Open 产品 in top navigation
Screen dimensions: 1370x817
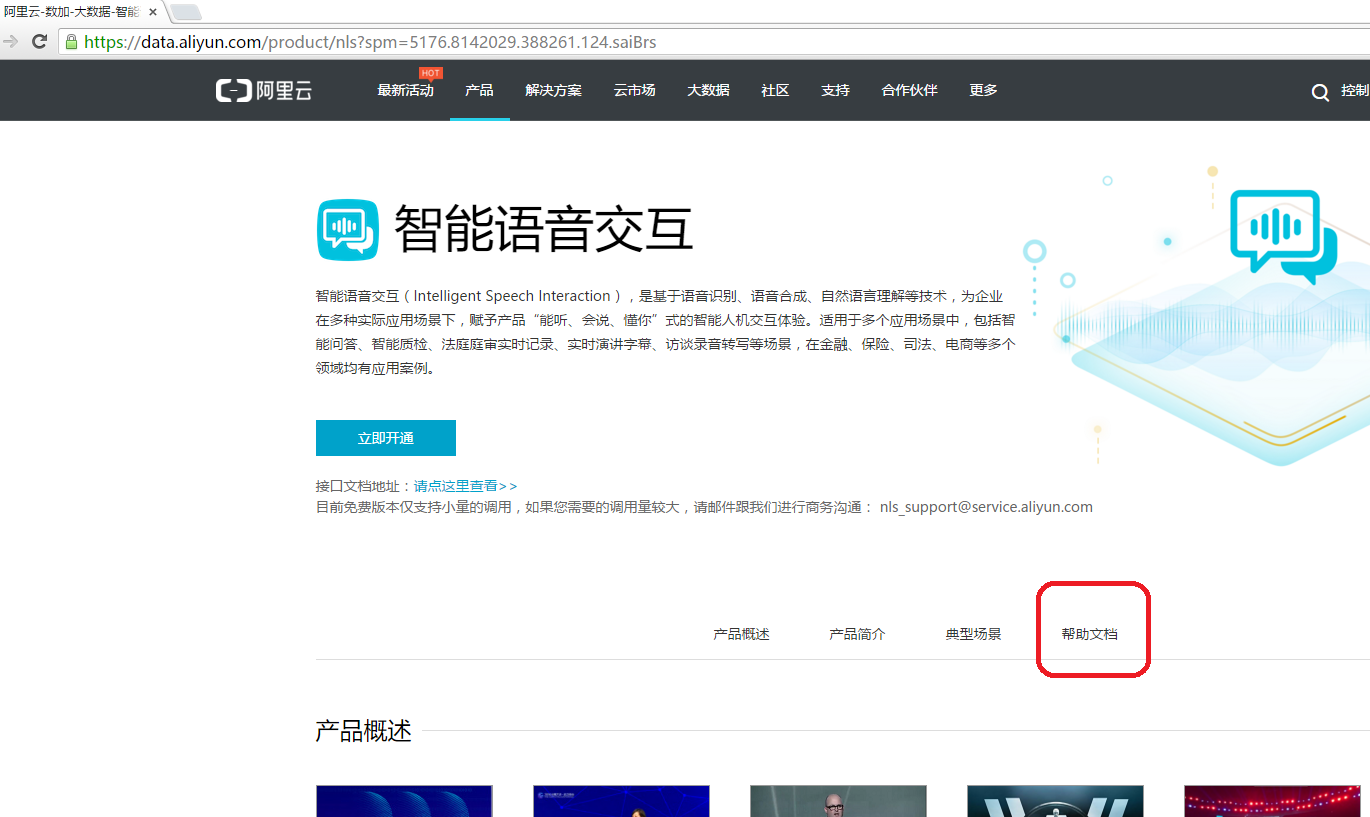point(479,90)
